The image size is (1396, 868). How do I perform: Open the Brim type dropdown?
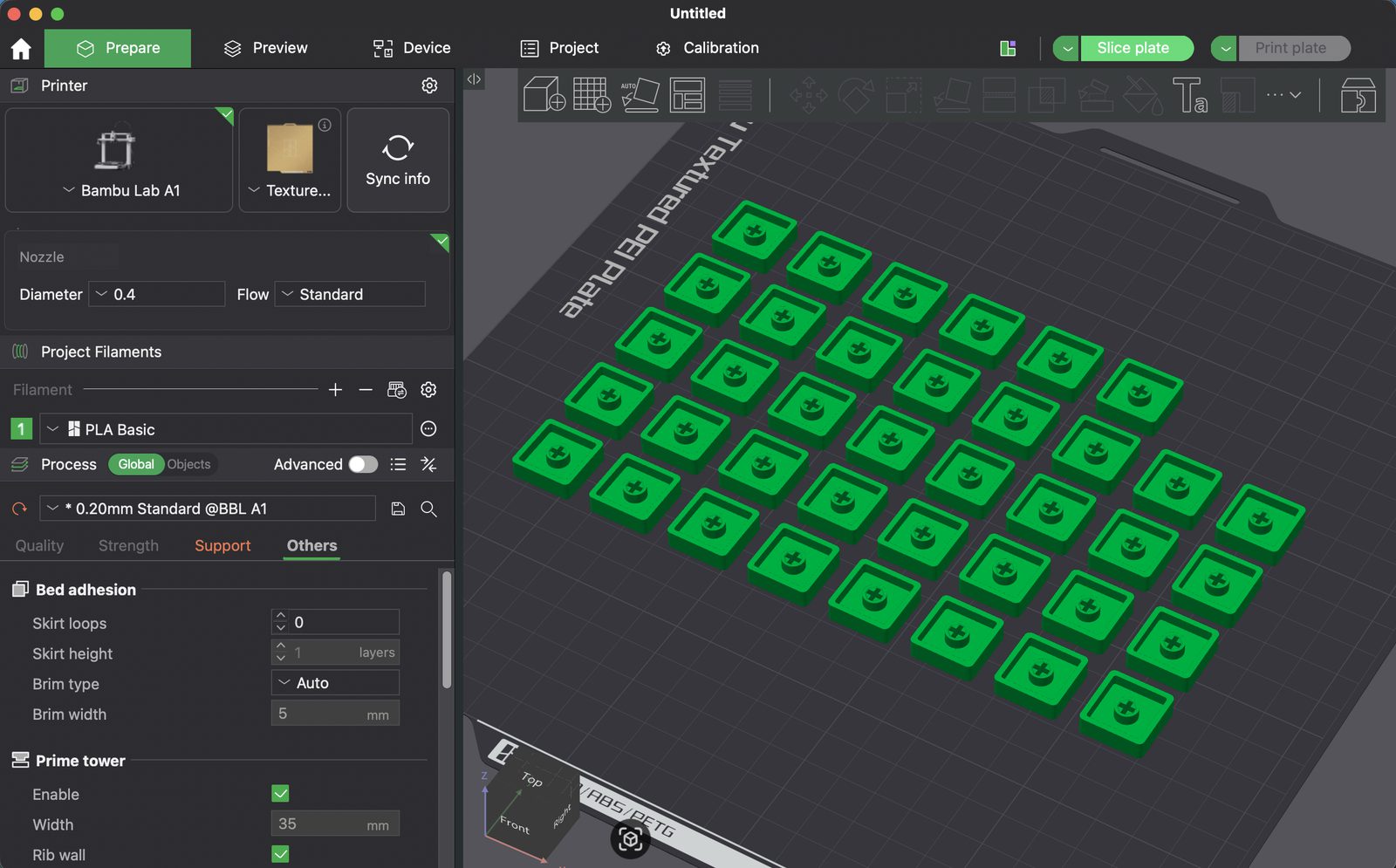pos(335,683)
